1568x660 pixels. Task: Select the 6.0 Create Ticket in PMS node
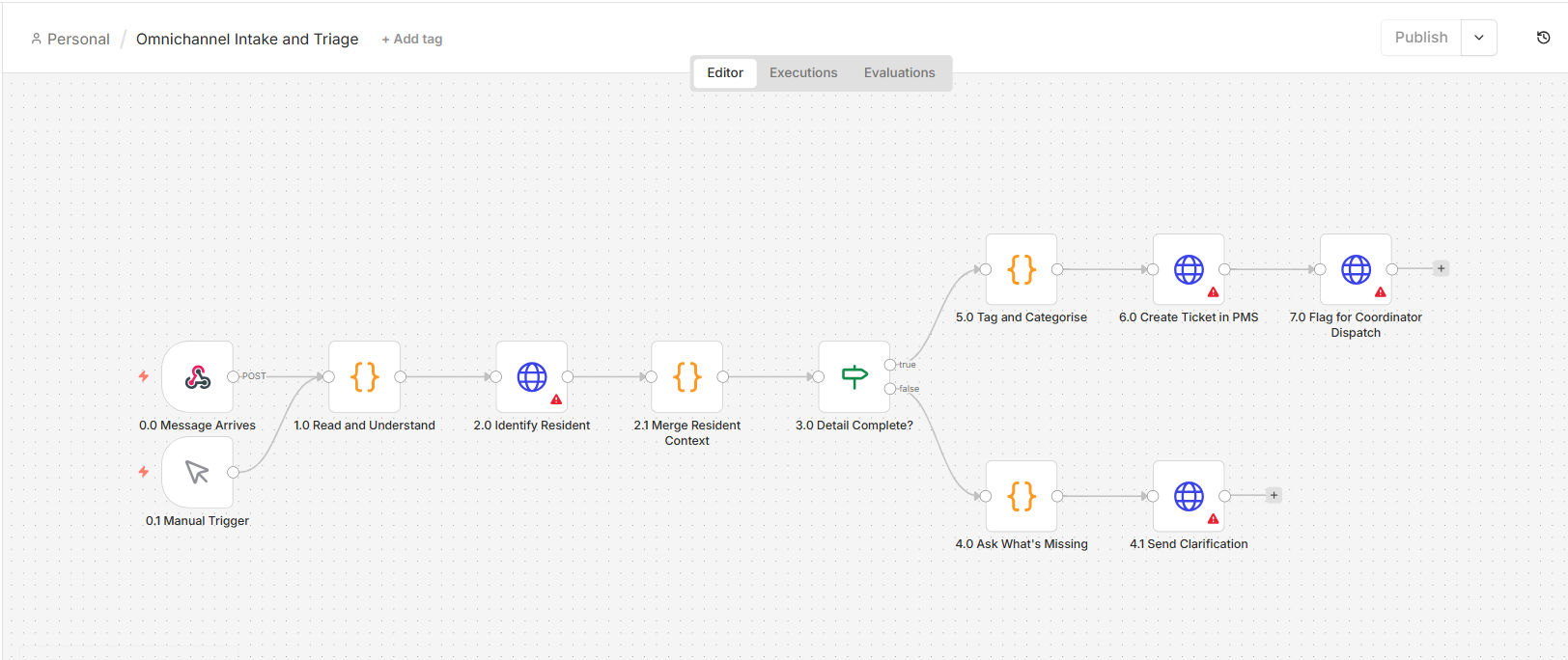tap(1189, 269)
